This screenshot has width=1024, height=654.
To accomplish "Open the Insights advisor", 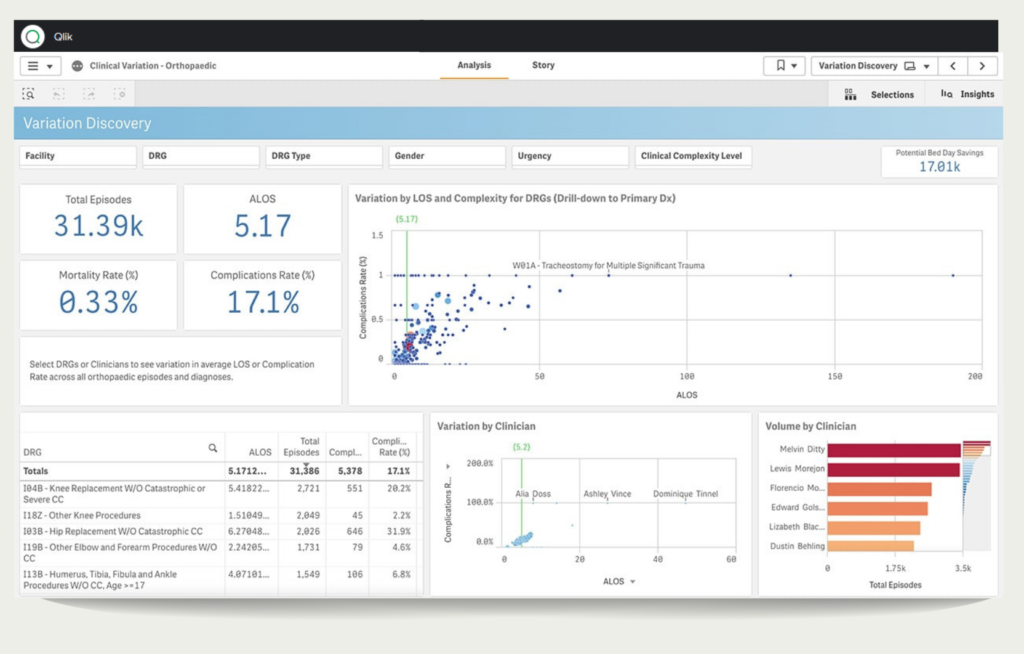I will (967, 95).
